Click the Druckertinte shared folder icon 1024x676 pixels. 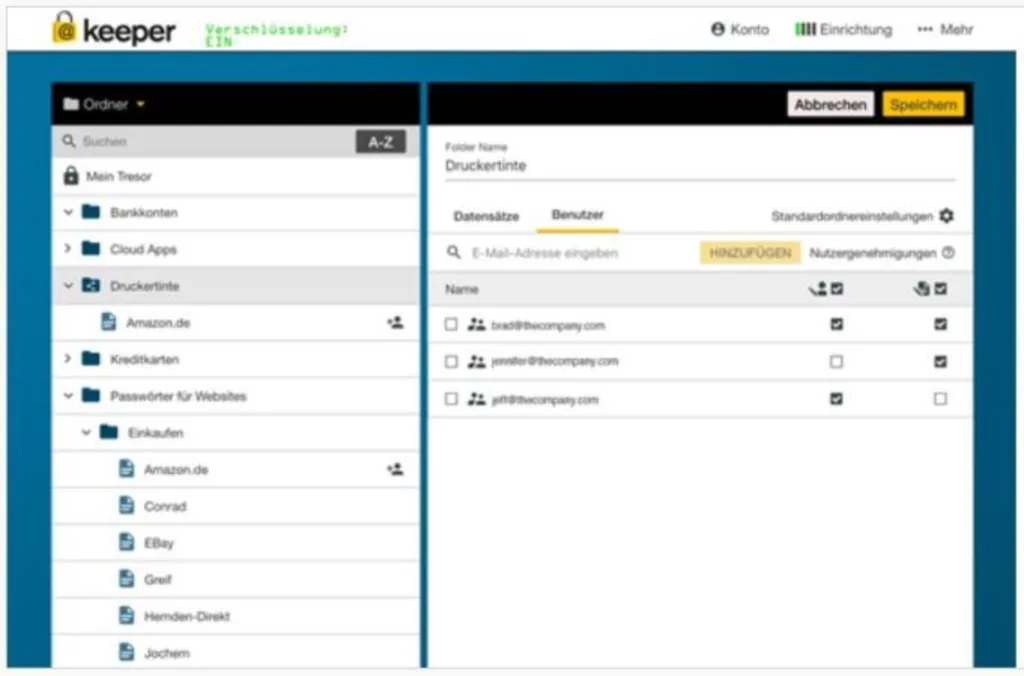[91, 285]
